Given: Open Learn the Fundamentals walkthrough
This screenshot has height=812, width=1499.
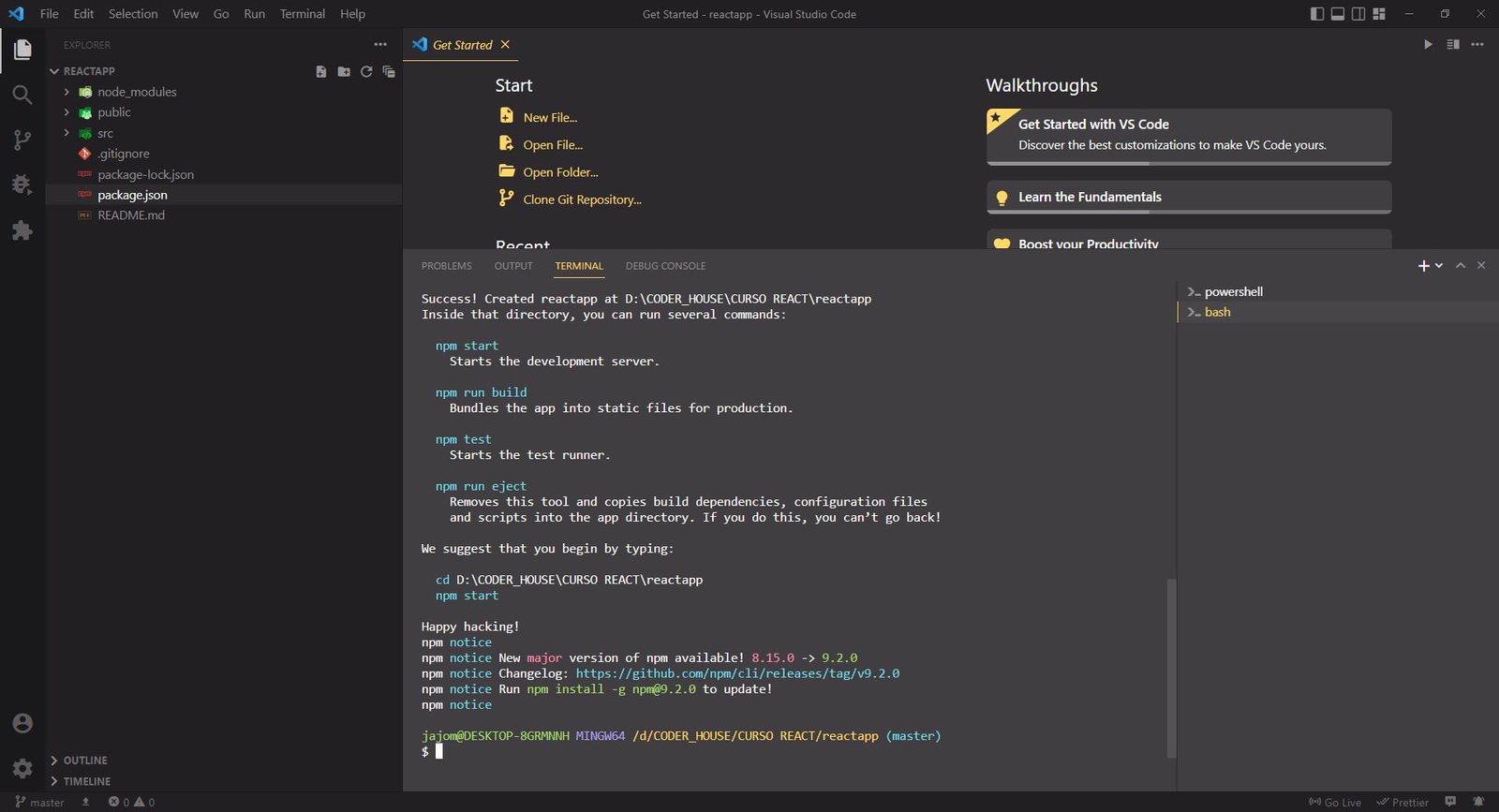Looking at the screenshot, I should point(1189,197).
